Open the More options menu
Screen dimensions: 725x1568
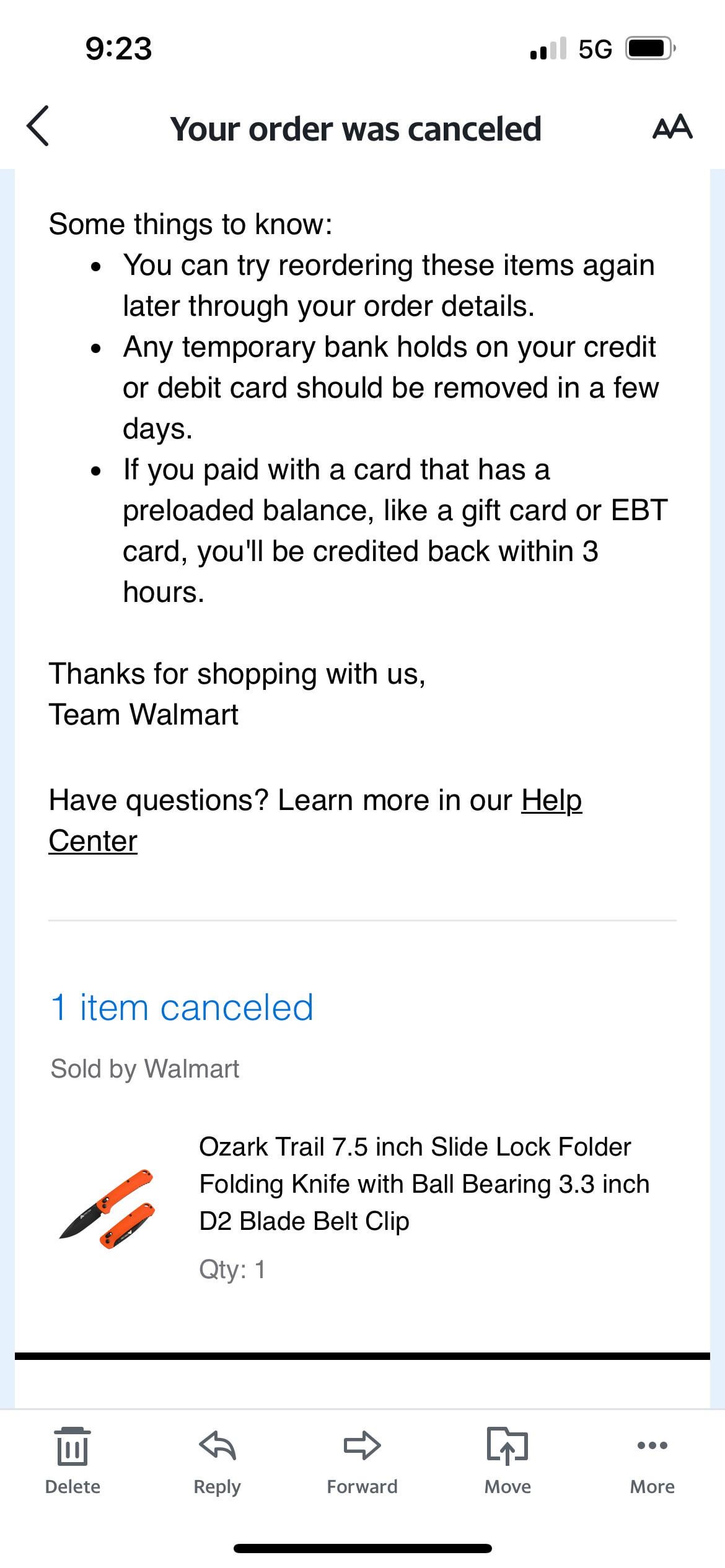pyautogui.click(x=652, y=1458)
